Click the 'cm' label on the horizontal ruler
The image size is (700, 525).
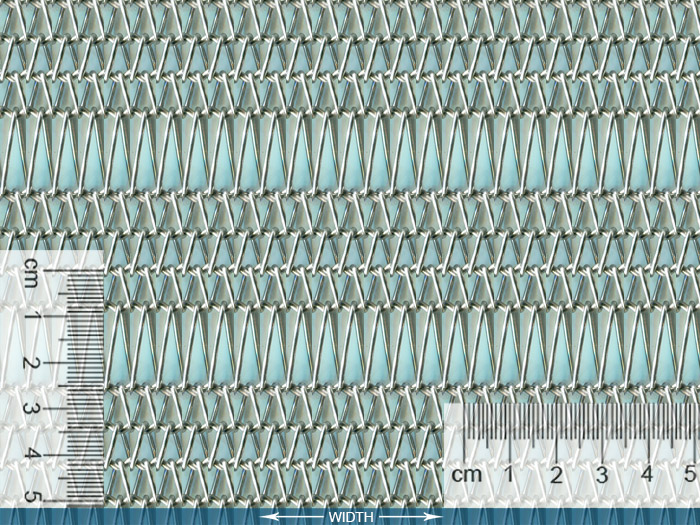465,473
